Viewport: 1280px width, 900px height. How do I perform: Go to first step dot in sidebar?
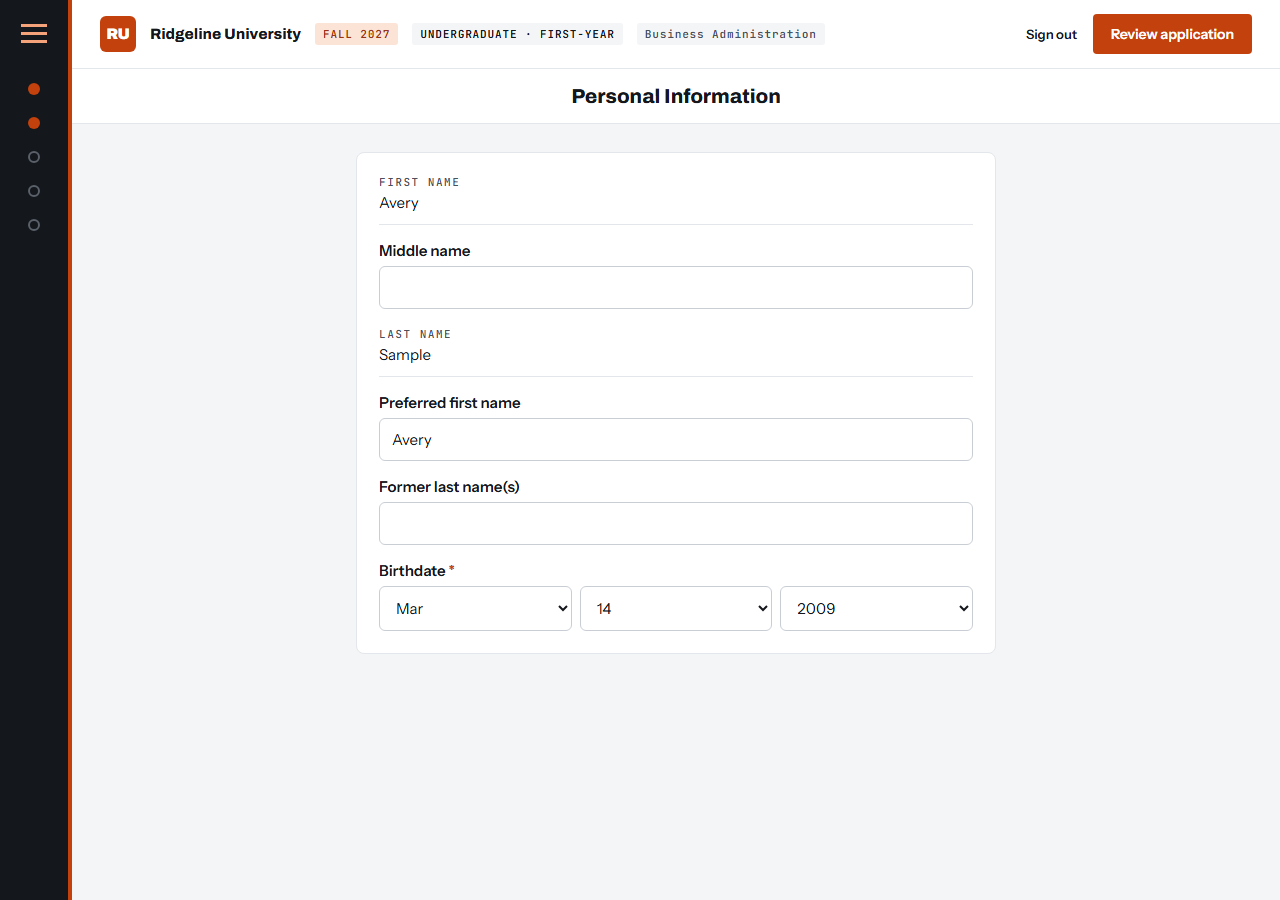34,89
